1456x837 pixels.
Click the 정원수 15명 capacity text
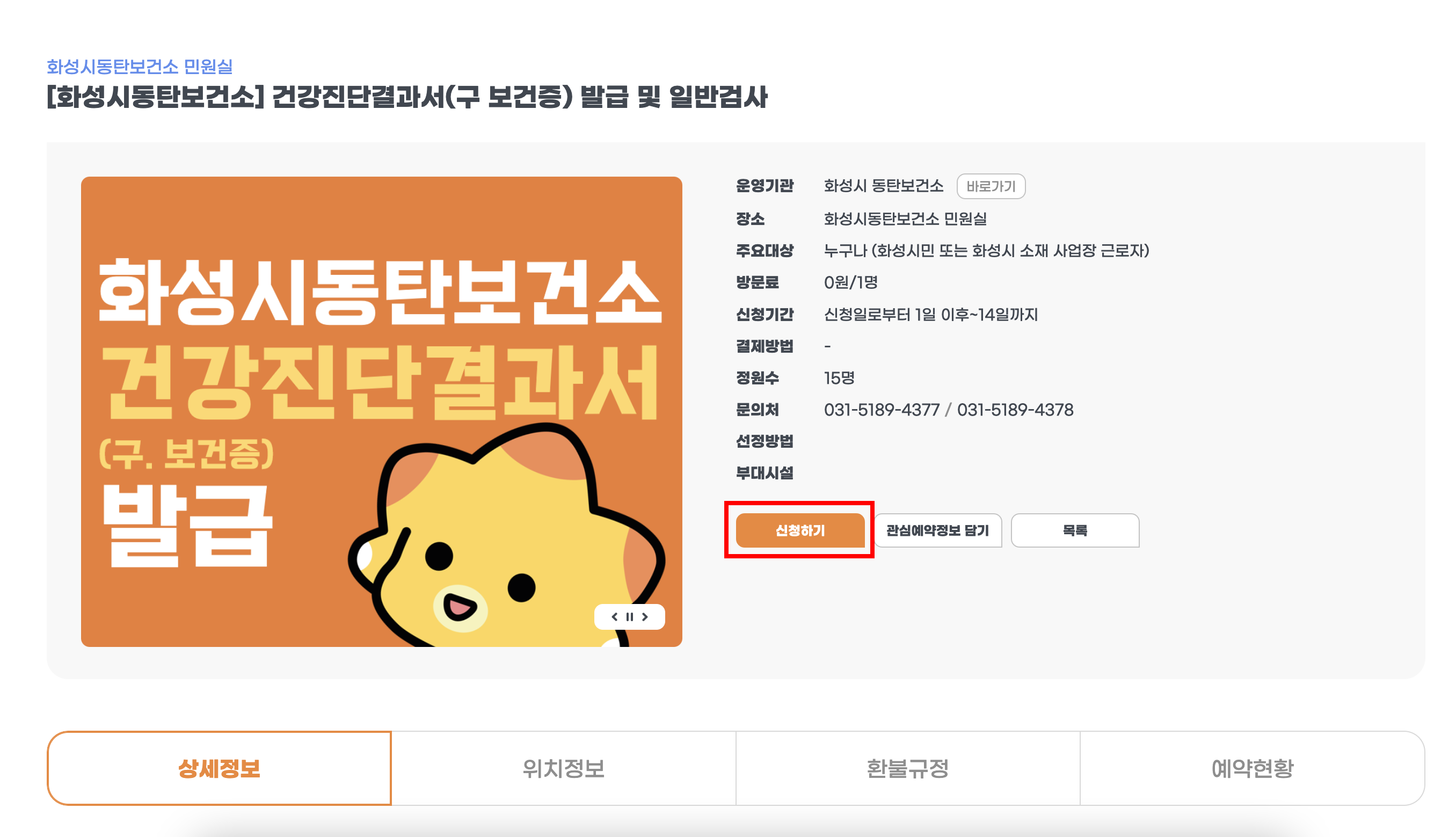[840, 377]
